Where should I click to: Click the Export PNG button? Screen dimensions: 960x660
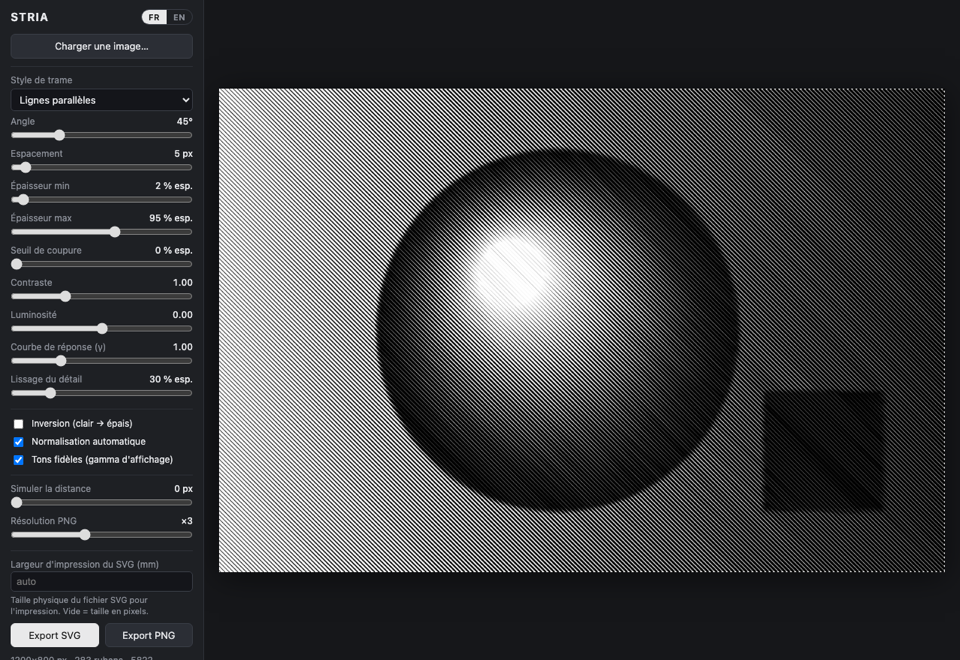click(x=149, y=636)
